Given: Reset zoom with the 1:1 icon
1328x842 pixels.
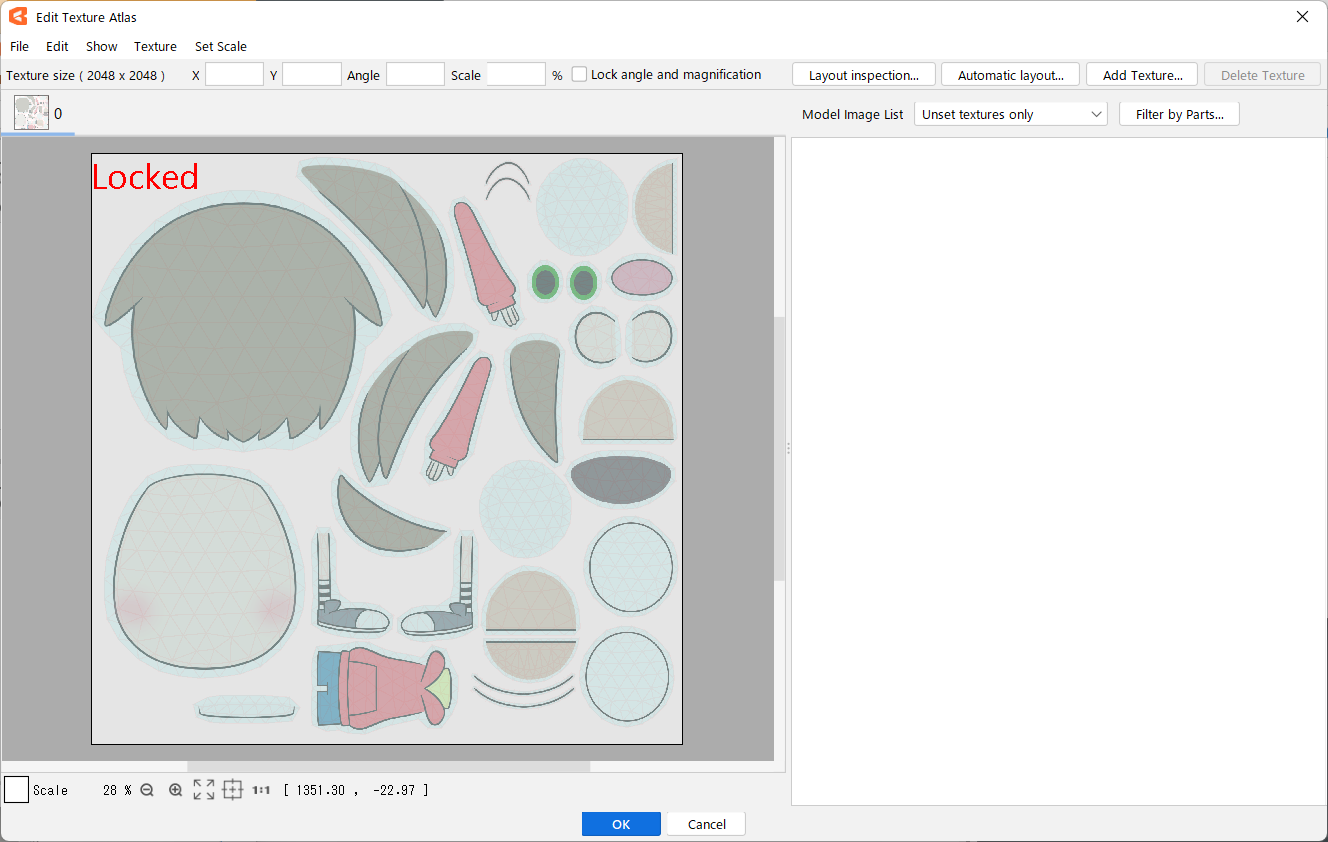Looking at the screenshot, I should point(261,790).
